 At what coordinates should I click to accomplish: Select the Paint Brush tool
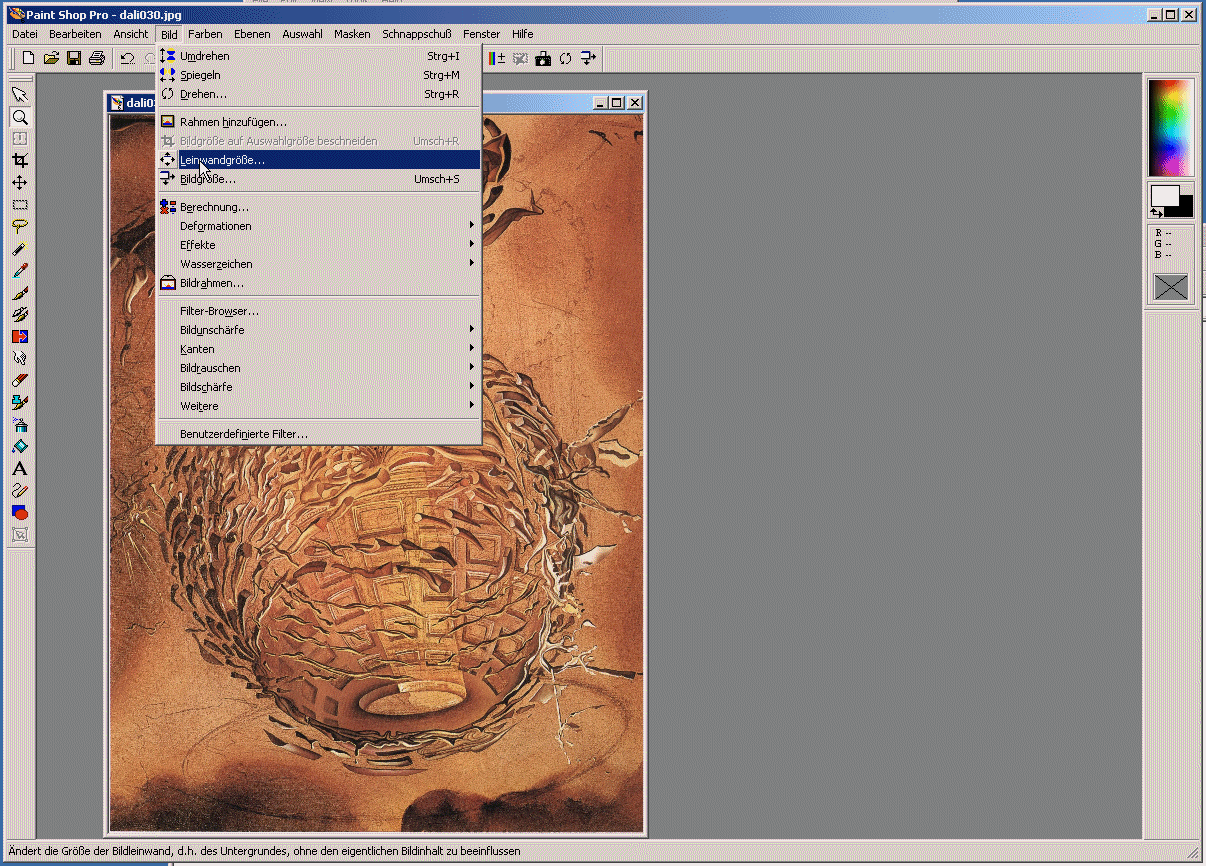point(19,293)
